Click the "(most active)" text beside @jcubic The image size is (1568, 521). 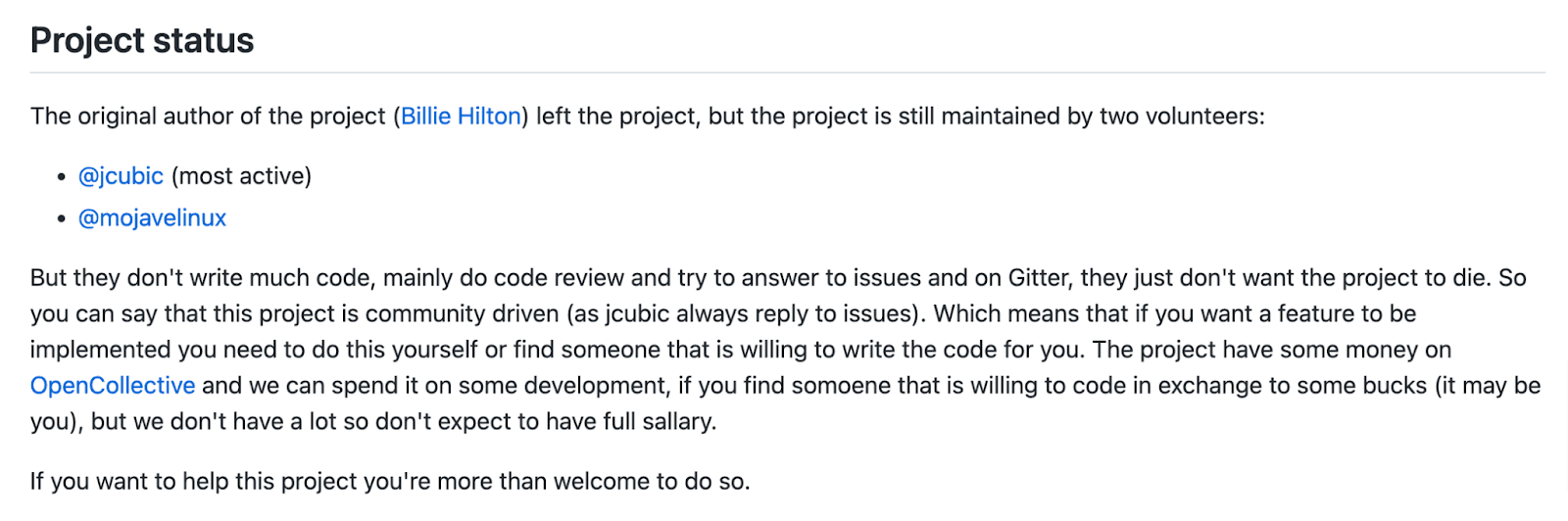tap(241, 176)
